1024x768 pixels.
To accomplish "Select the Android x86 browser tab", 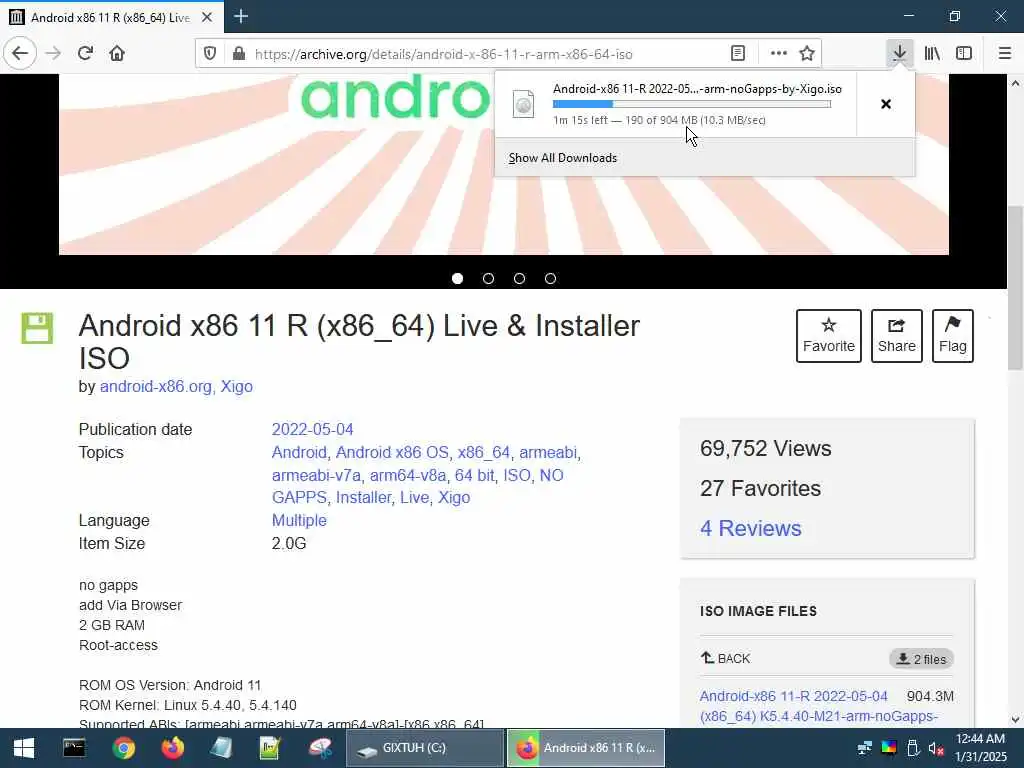I will coord(111,17).
